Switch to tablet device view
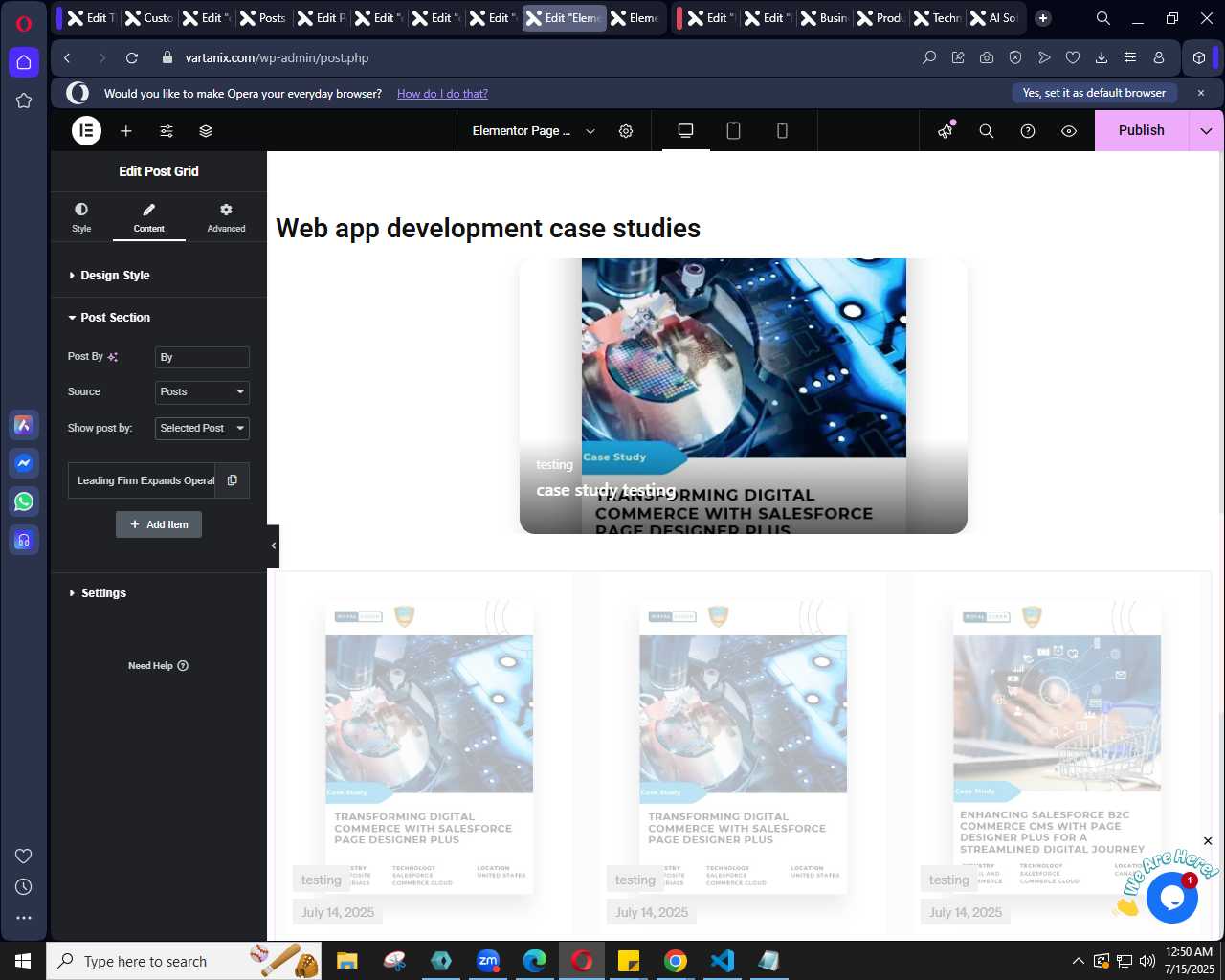The image size is (1225, 980). tap(734, 131)
